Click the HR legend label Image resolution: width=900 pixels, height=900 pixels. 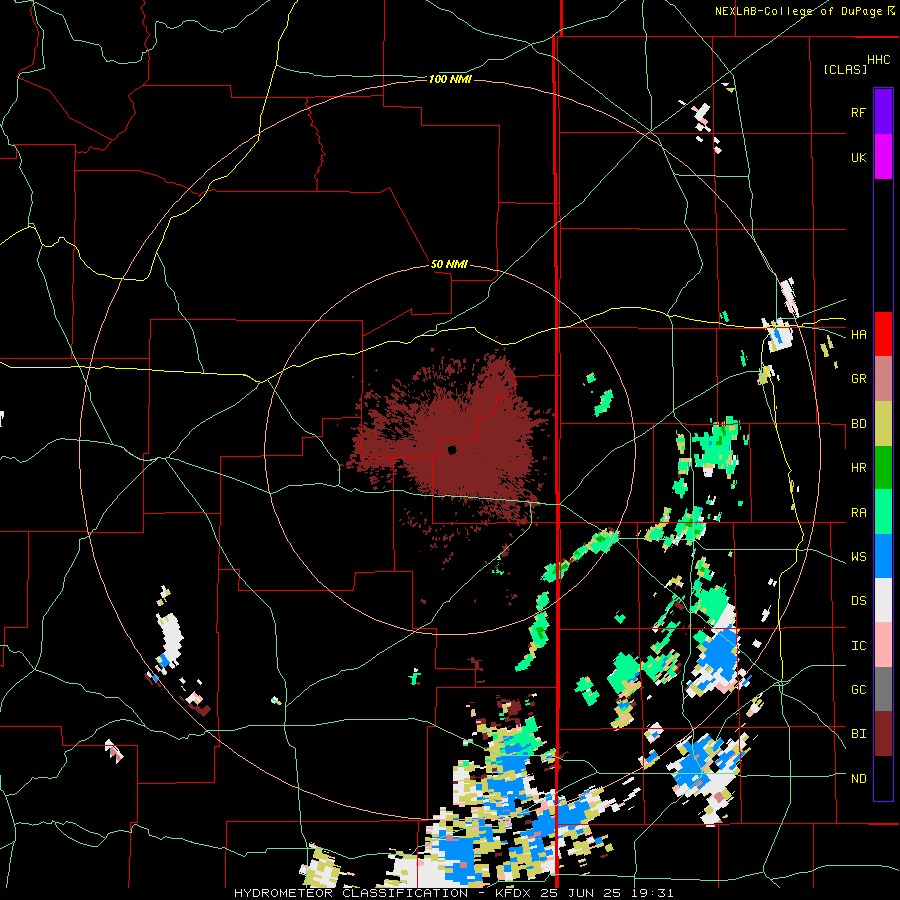coord(858,468)
